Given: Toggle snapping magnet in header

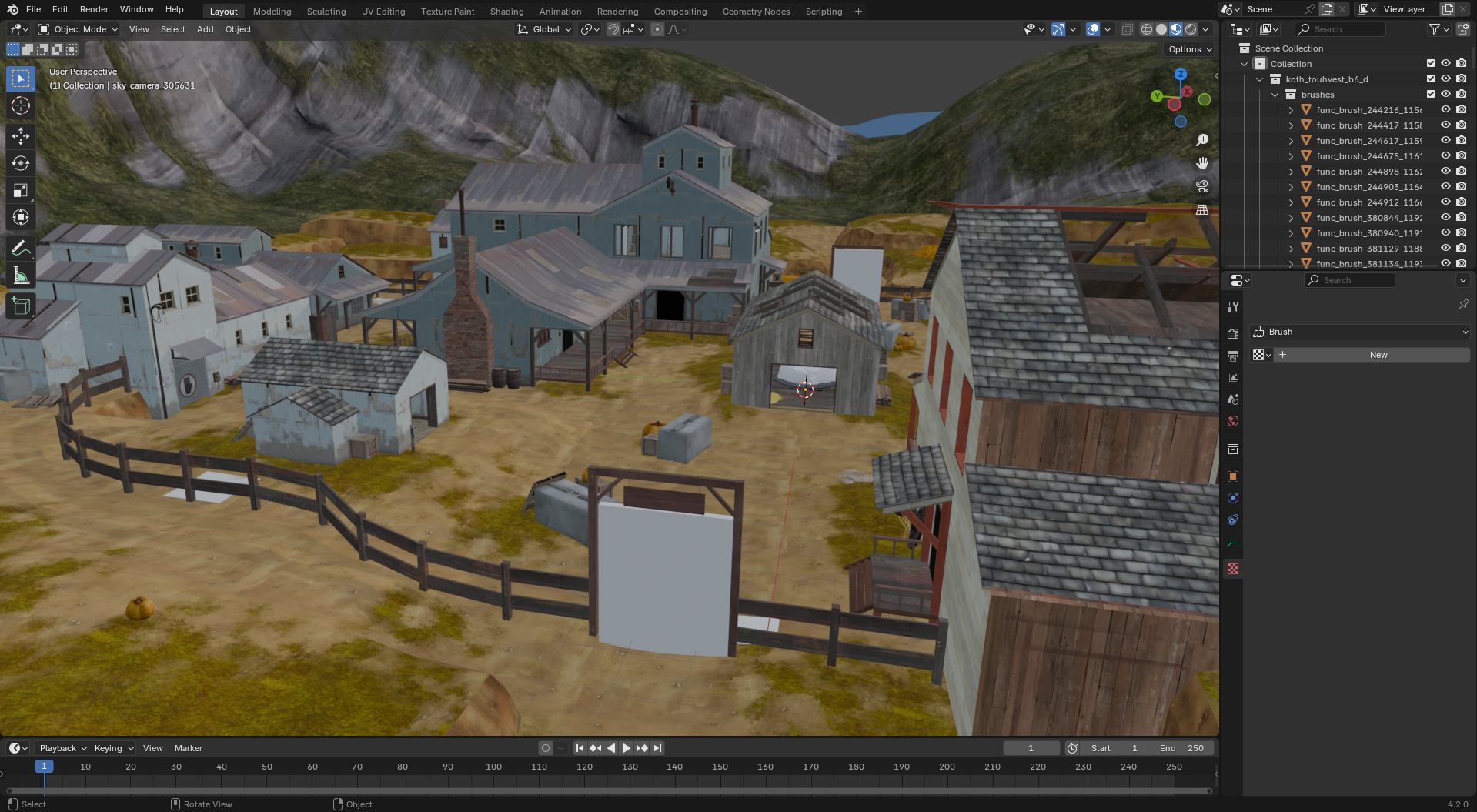Looking at the screenshot, I should click(613, 29).
